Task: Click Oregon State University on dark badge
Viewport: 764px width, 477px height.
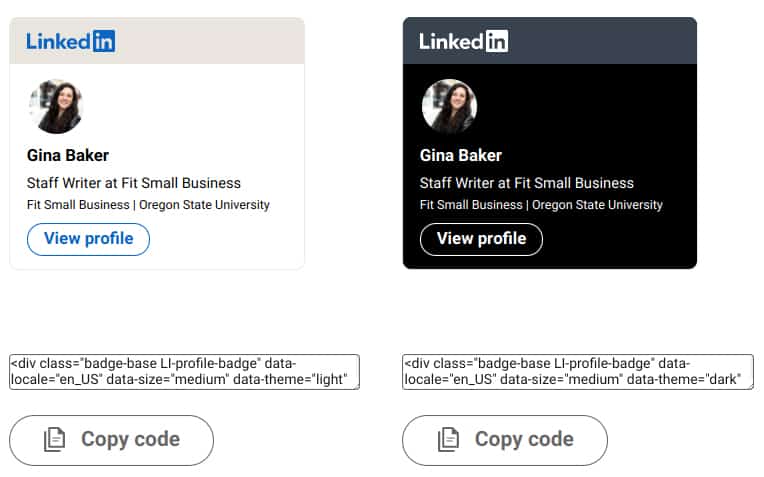Action: 597,205
